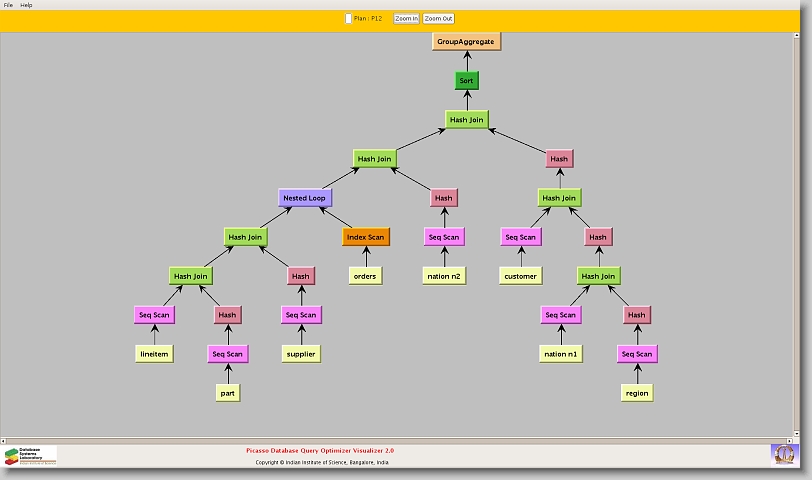
Task: Click the Indian Institute of Science emblem
Action: pos(784,454)
